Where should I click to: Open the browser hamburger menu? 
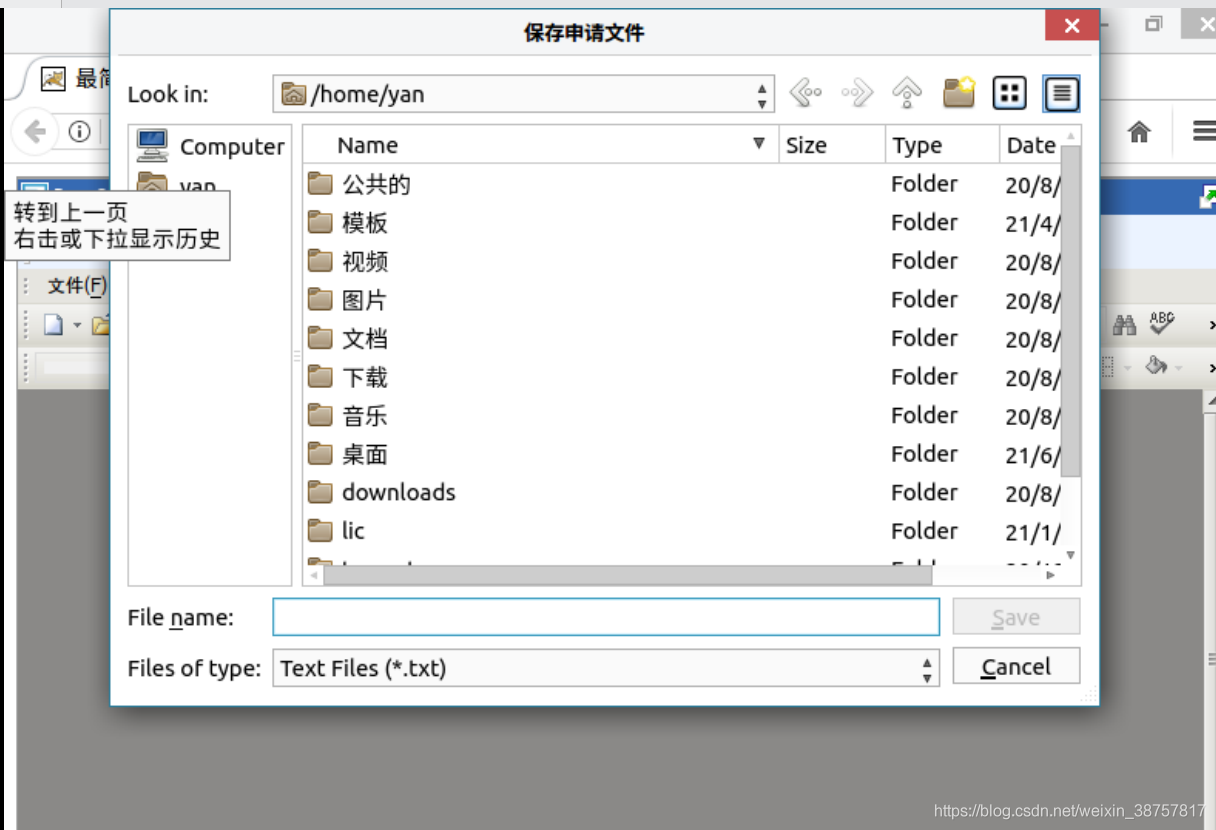1204,131
